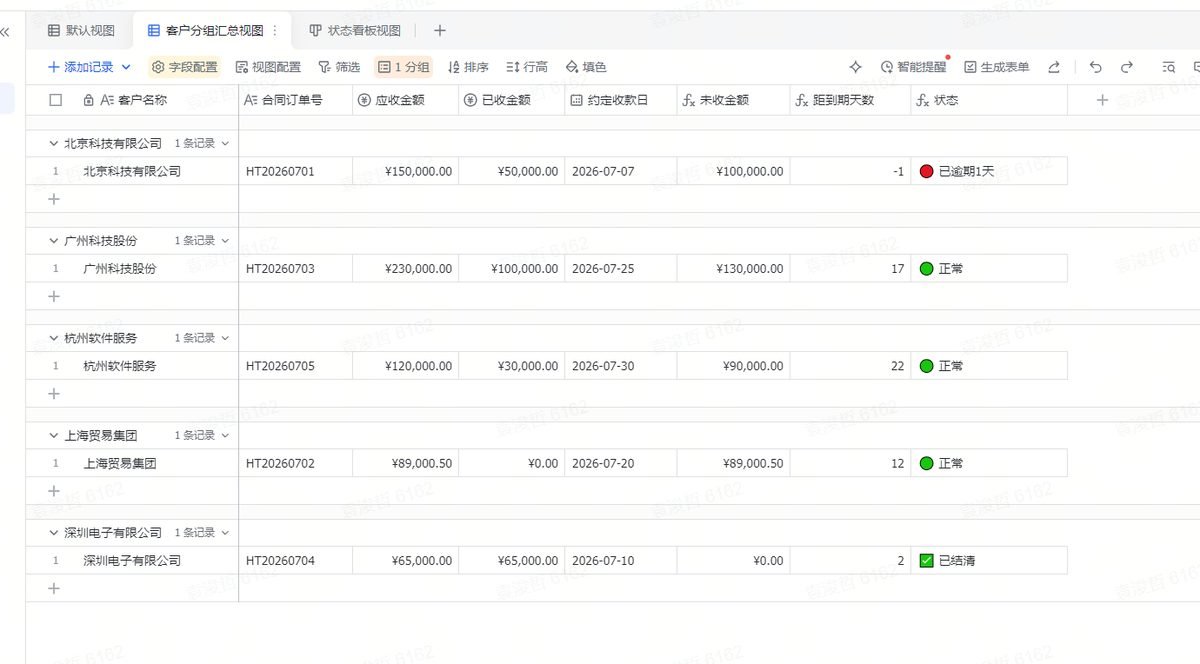Click the 添加记录 button

(81, 67)
